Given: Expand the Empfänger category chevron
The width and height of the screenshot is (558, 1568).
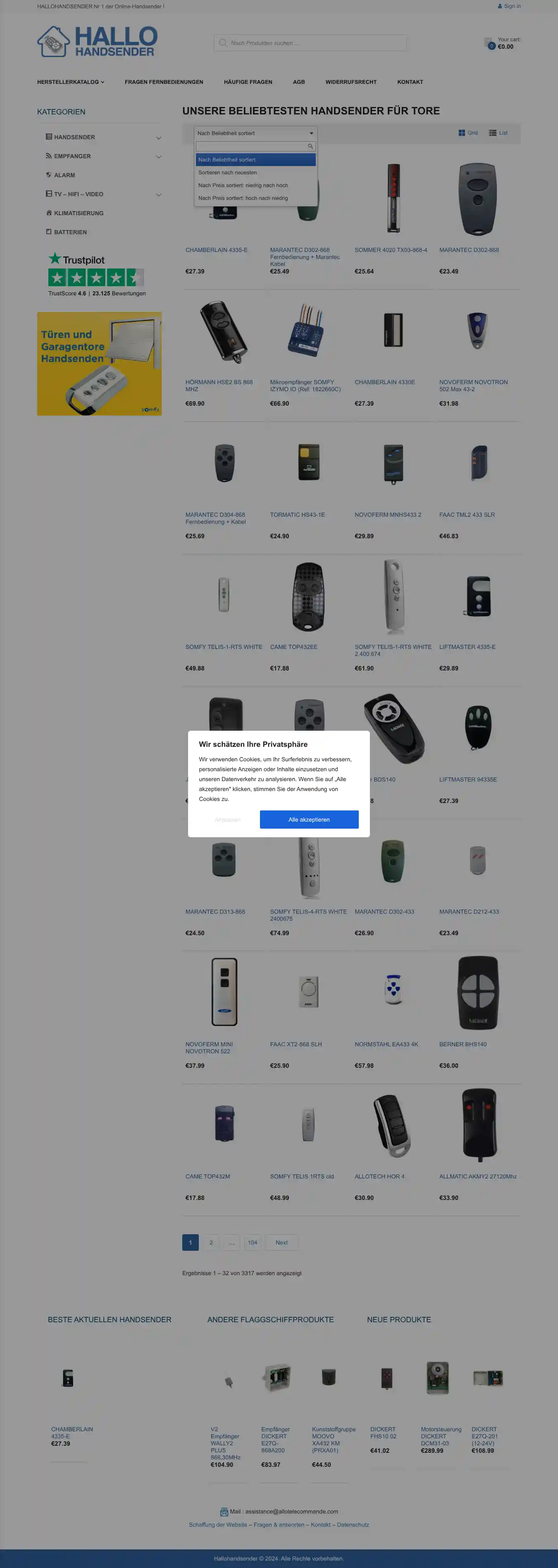Looking at the screenshot, I should point(158,157).
